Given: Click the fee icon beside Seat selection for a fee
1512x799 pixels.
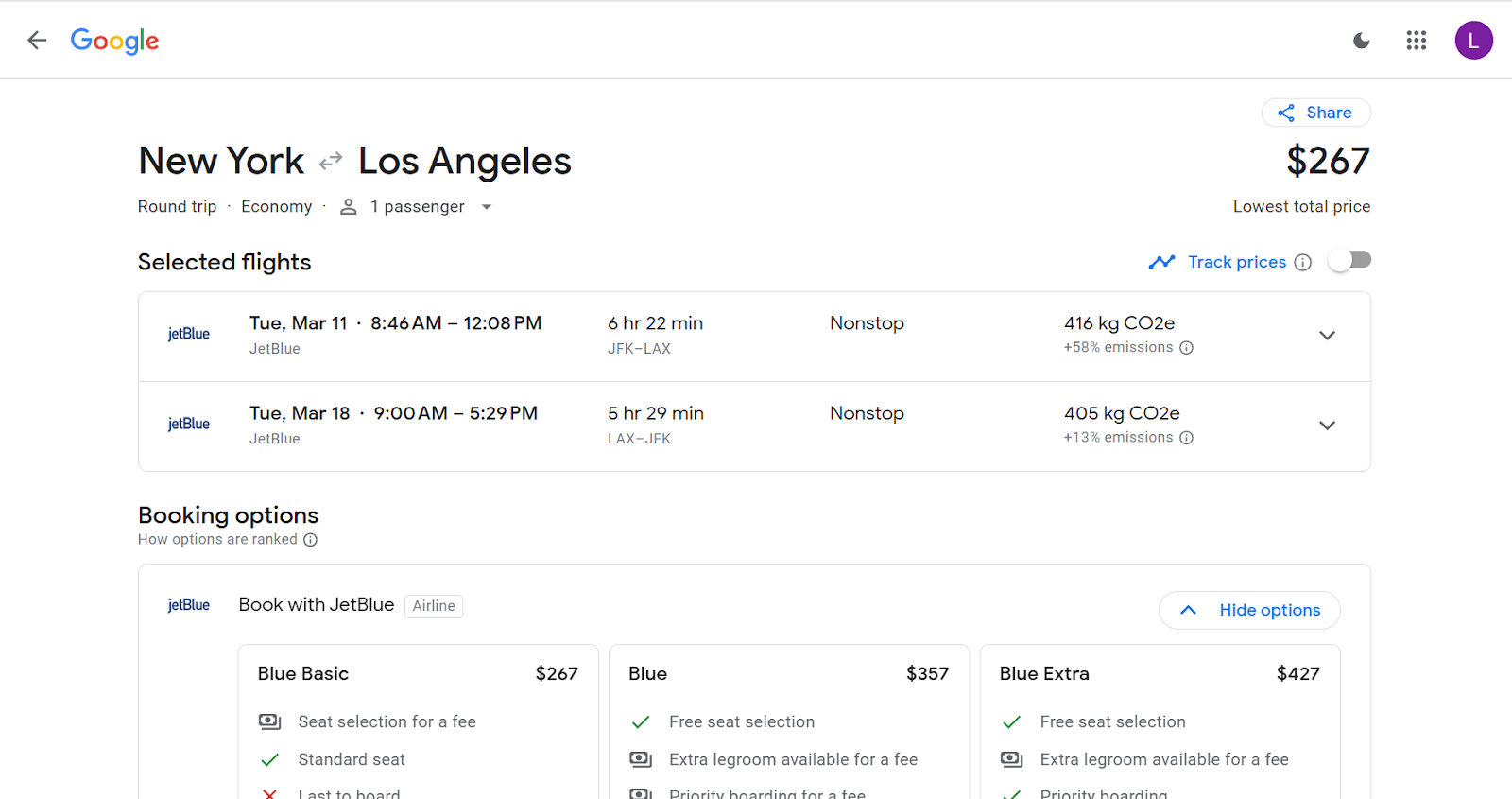Looking at the screenshot, I should click(x=270, y=721).
